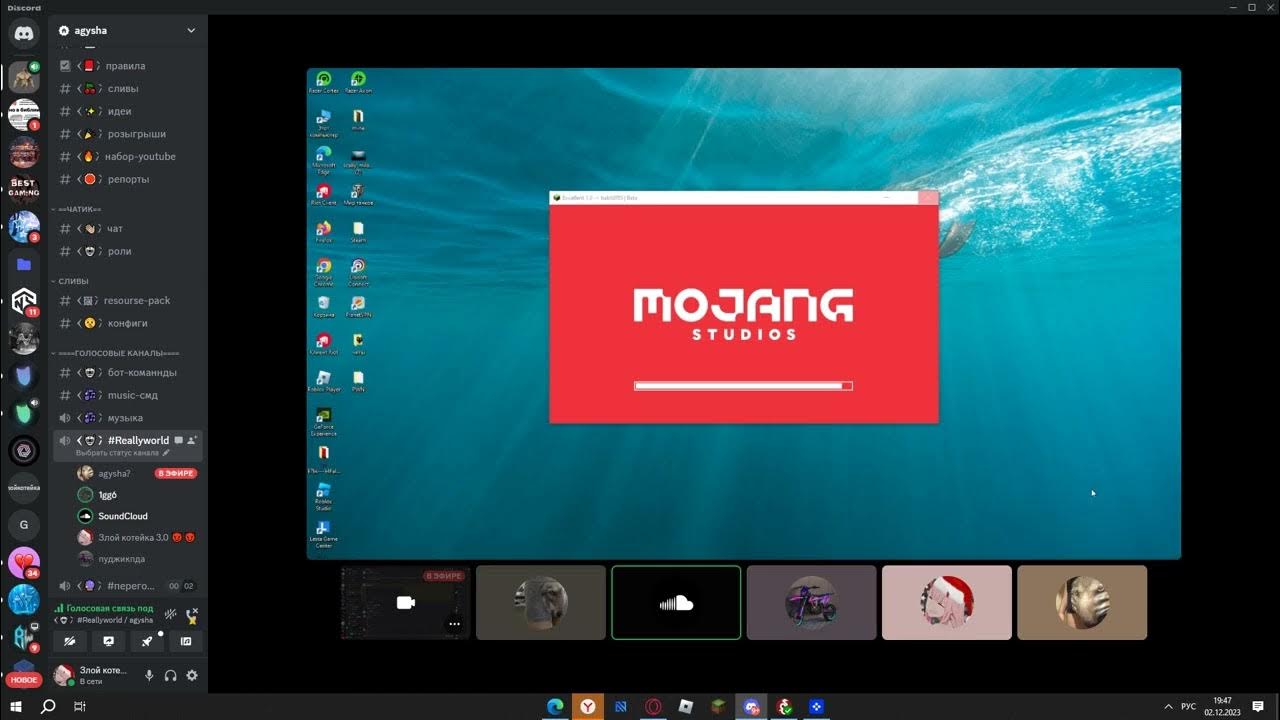
Task: Open Windows Start menu
Action: click(x=16, y=706)
